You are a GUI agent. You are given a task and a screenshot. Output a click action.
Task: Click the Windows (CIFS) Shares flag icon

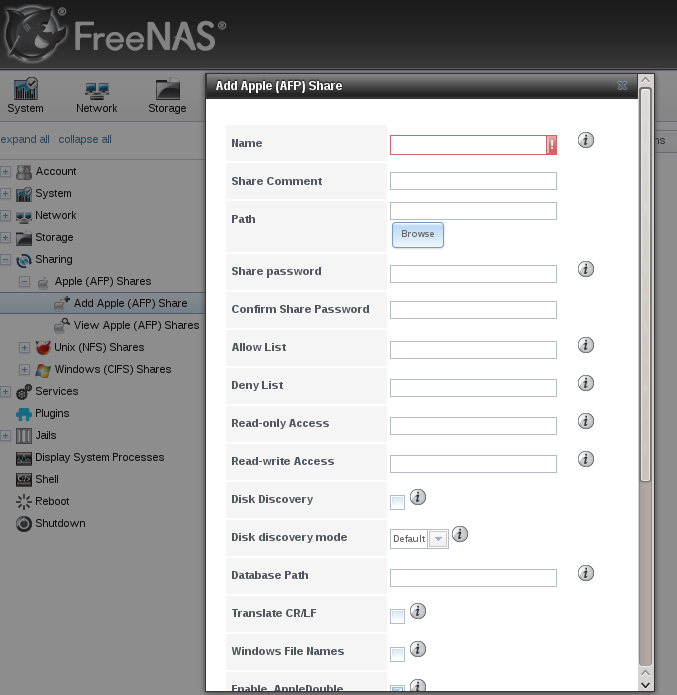(43, 370)
